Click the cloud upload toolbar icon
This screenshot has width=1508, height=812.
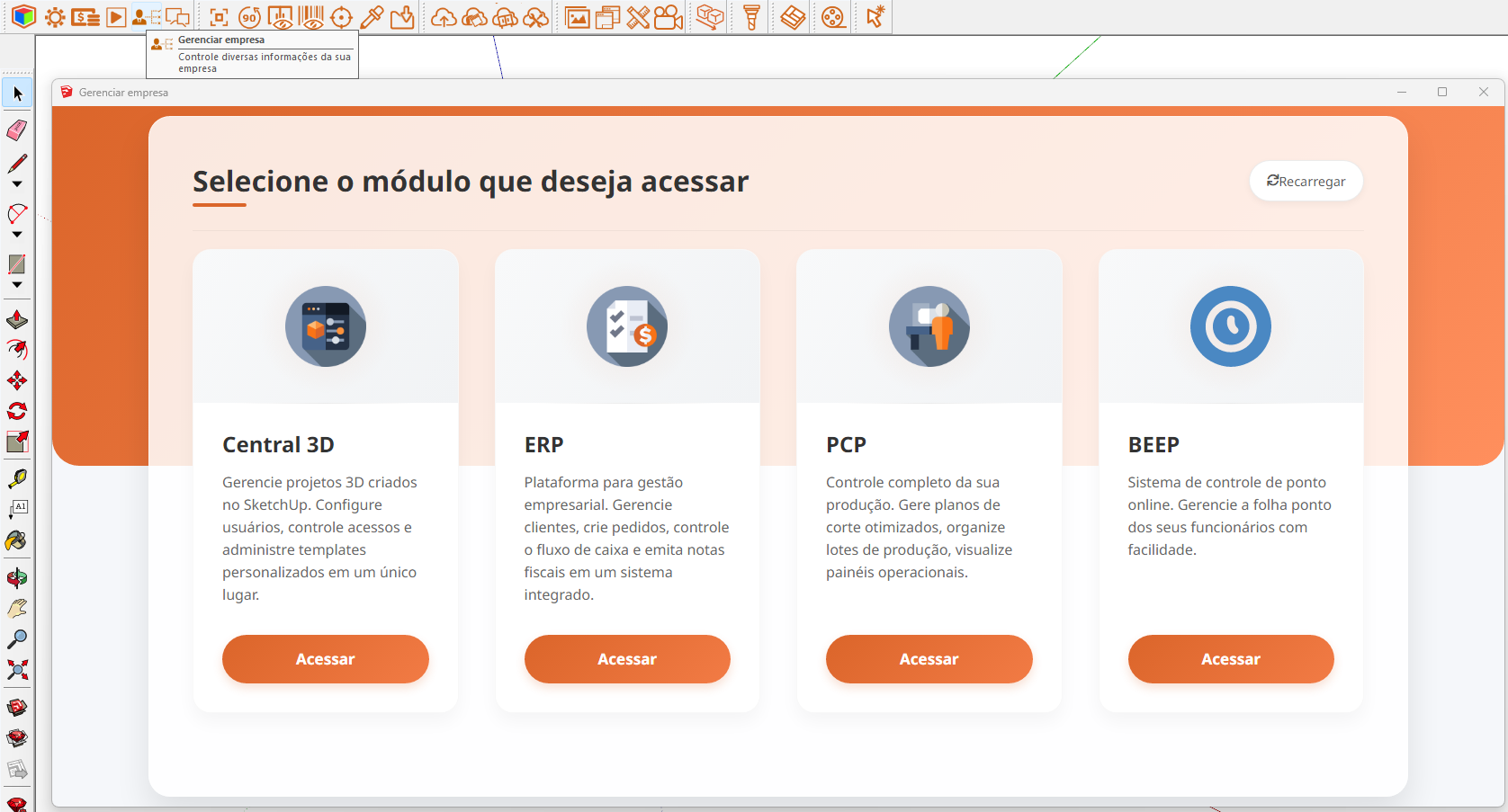click(x=444, y=17)
